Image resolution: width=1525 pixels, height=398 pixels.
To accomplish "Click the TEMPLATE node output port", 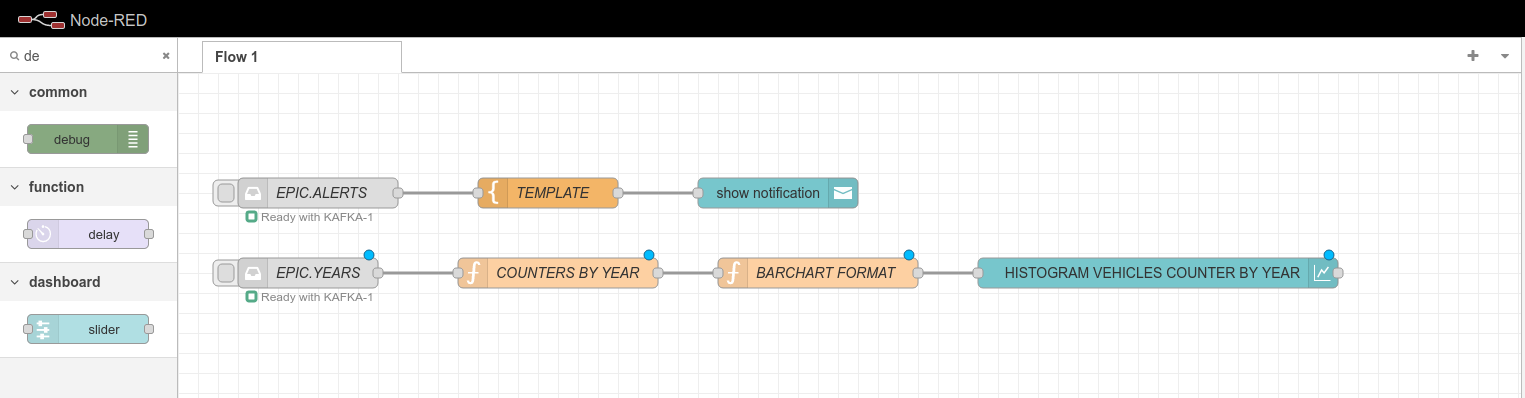I will 618,192.
